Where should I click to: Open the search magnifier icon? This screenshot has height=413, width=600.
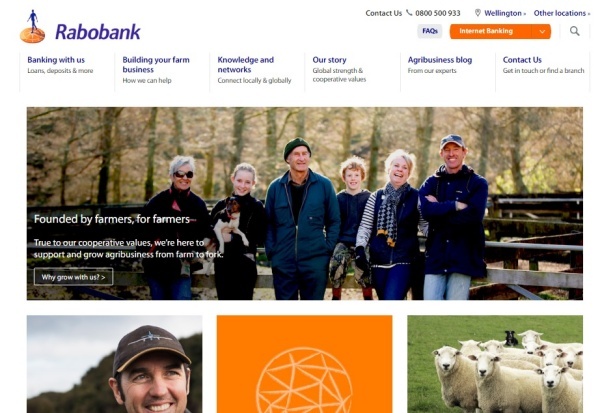574,31
